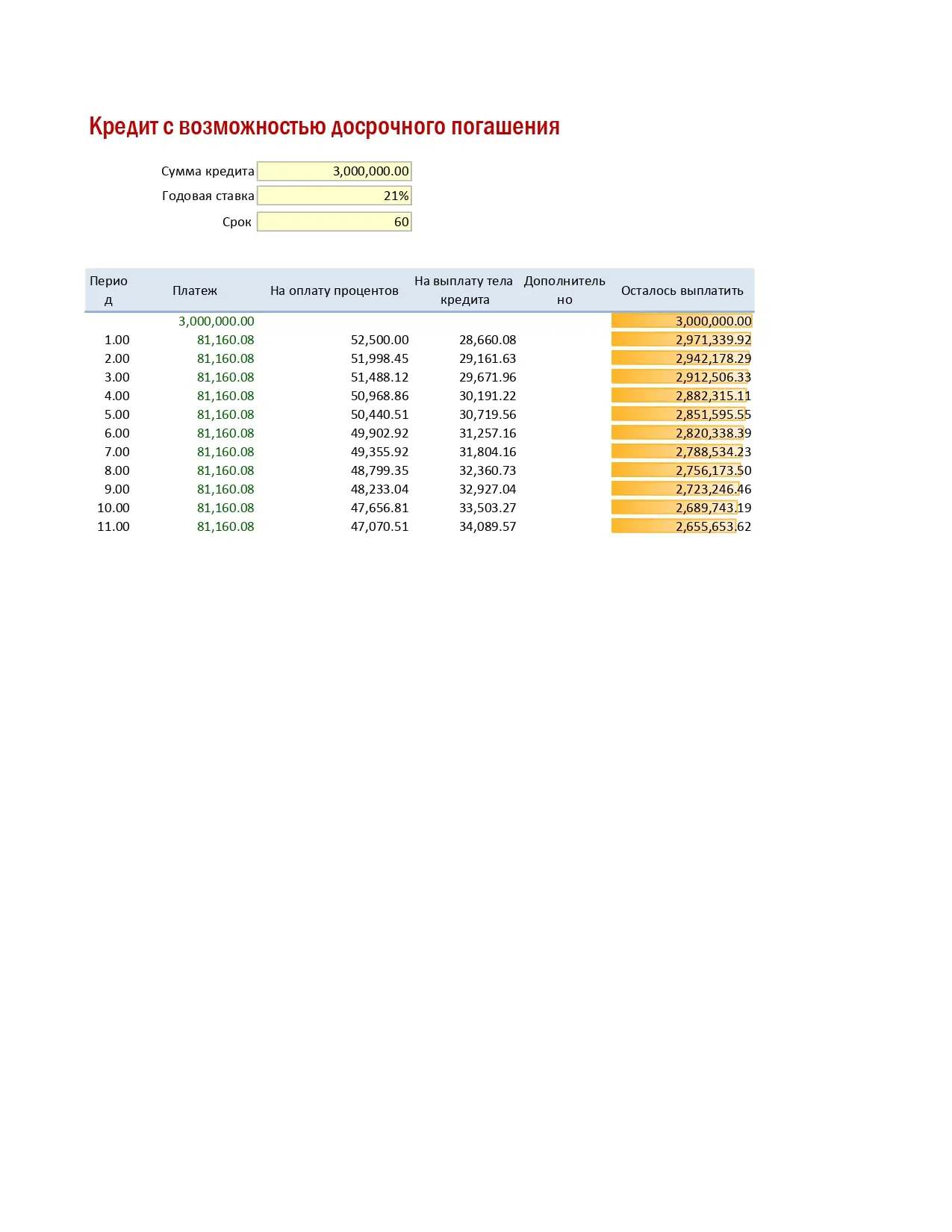Select the principal cell 30,719.56
Image resolution: width=952 pixels, height=1232 pixels.
[488, 414]
